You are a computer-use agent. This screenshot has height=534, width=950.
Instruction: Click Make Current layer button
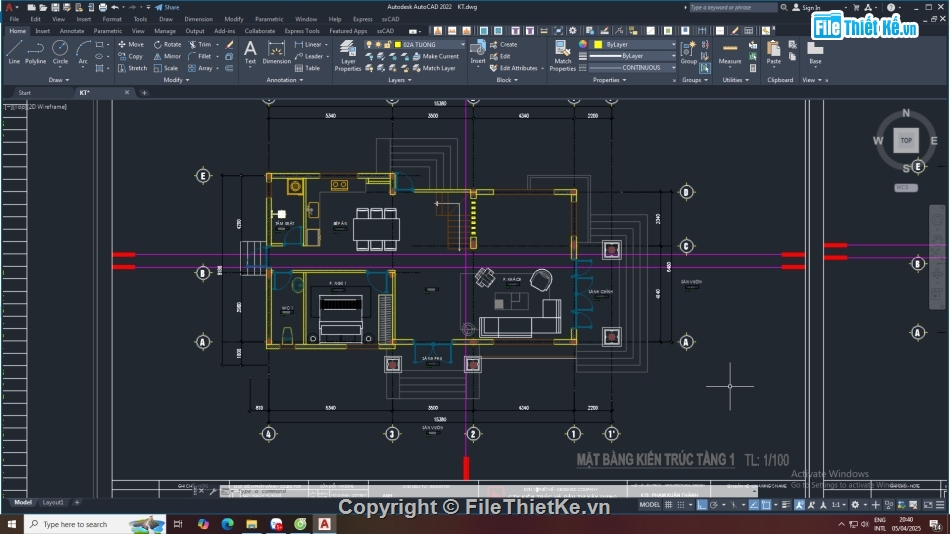[x=436, y=56]
